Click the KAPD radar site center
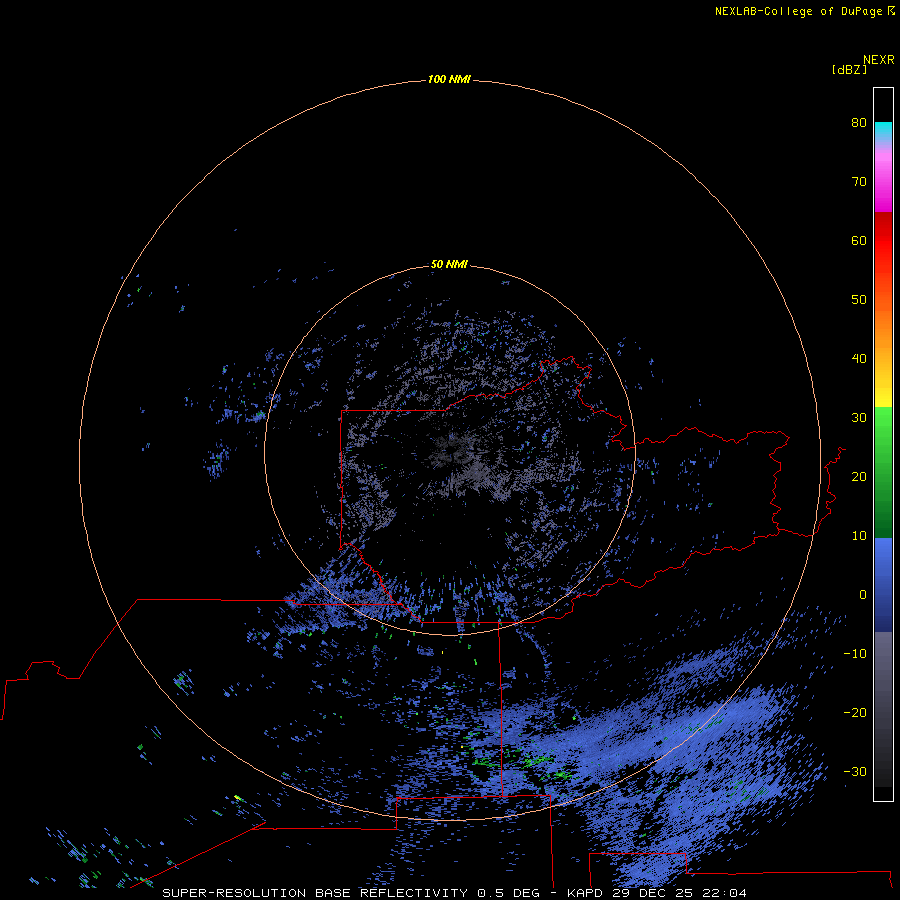Screen dimensions: 900x900 [x=451, y=451]
